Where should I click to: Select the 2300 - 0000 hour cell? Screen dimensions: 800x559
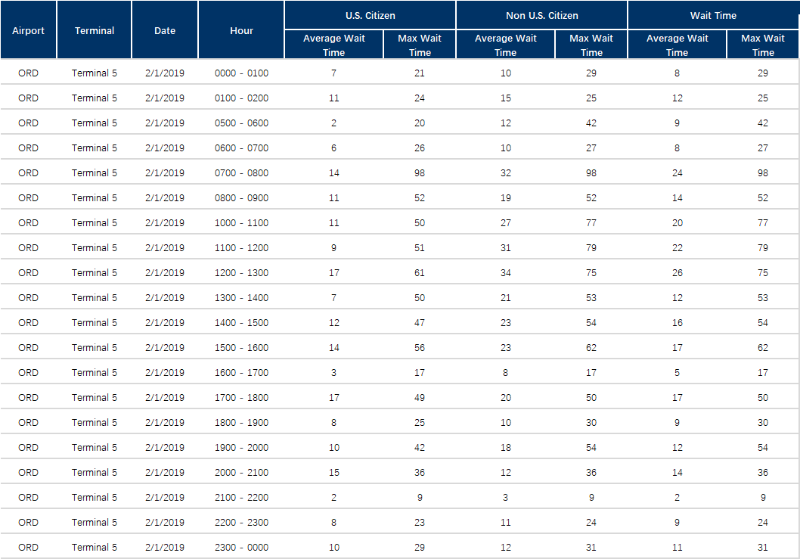[x=241, y=548]
